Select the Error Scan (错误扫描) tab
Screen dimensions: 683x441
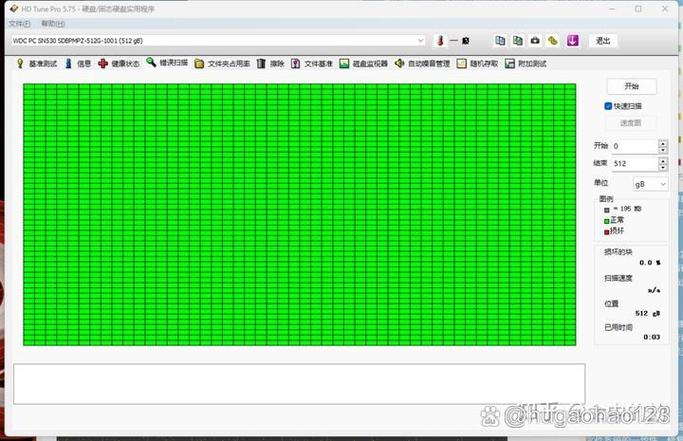click(x=167, y=63)
